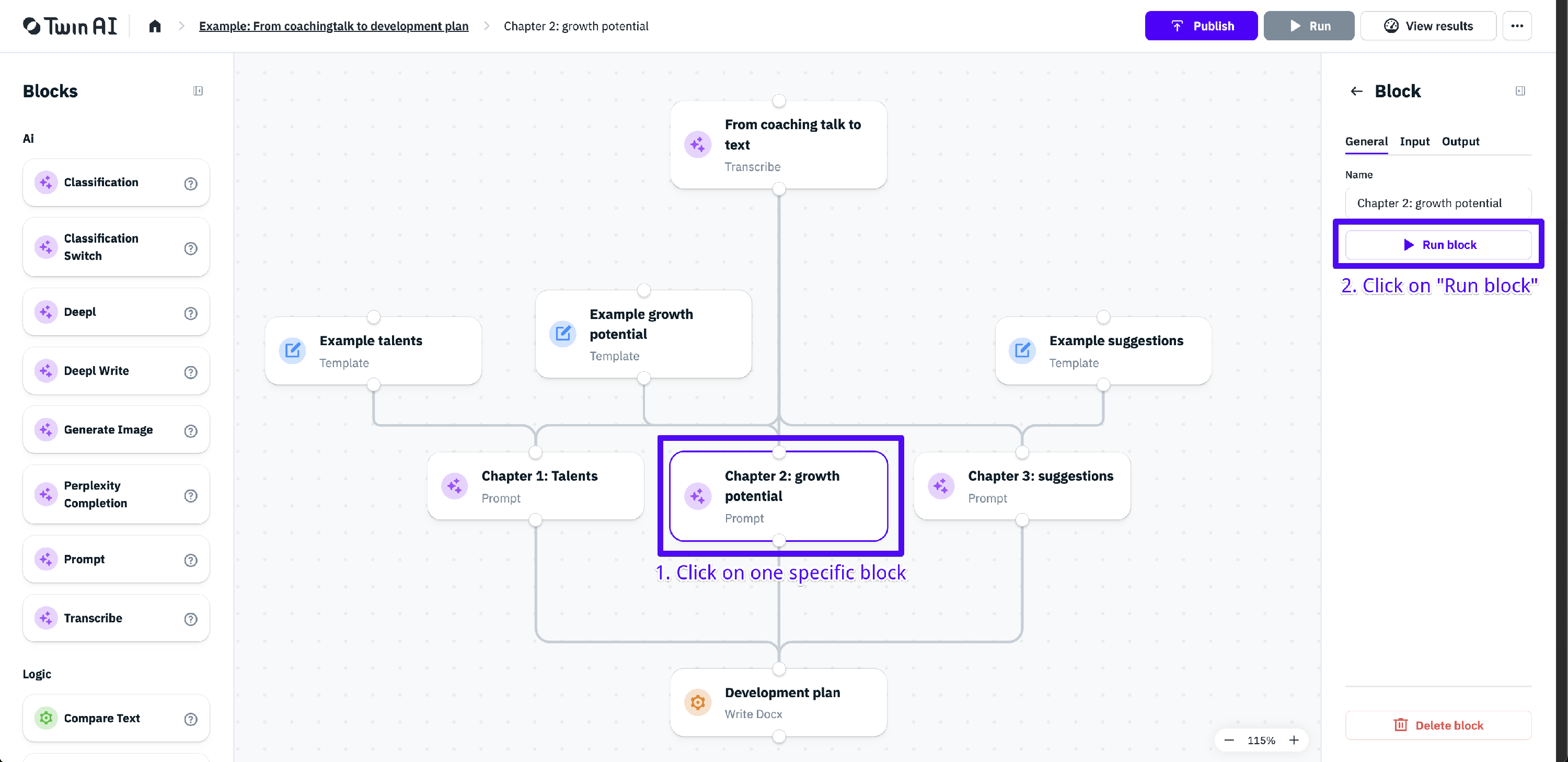Zoom in the canvas with plus
This screenshot has width=1568, height=762.
coord(1294,740)
